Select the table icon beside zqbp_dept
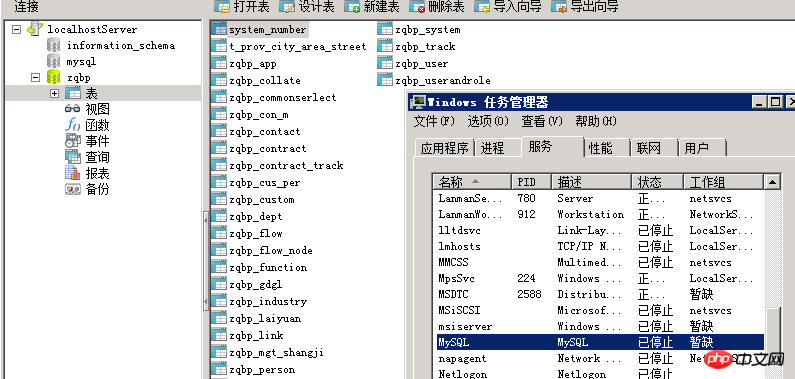Viewport: 795px width, 379px height. (219, 216)
